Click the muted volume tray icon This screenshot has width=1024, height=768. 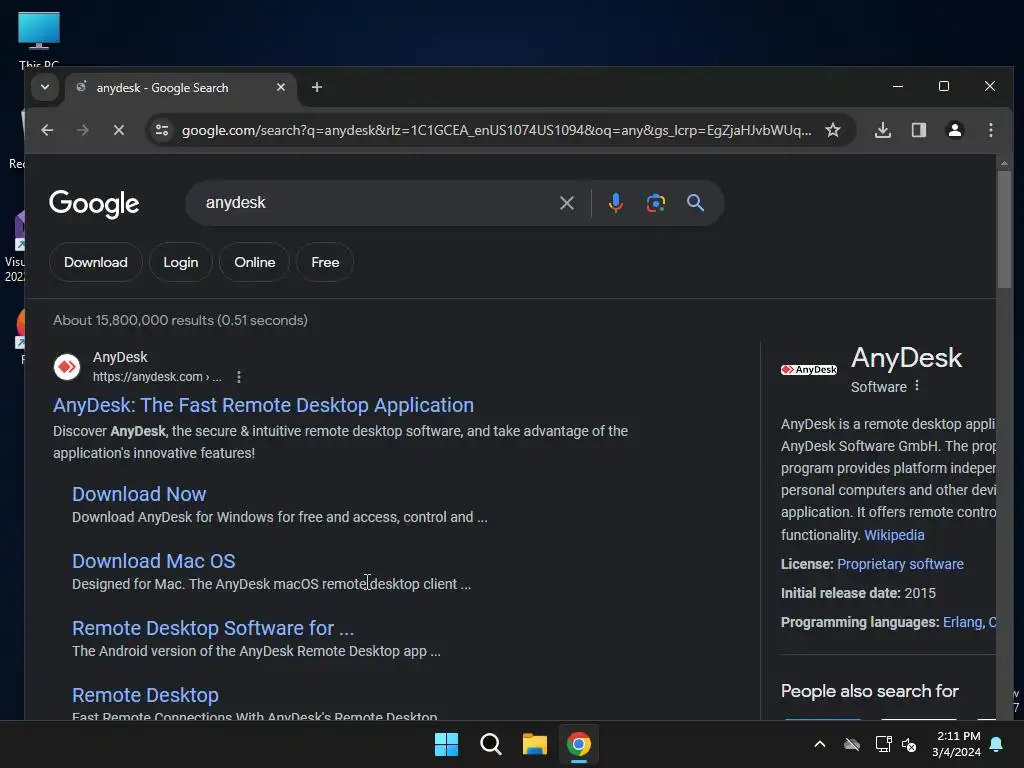[x=909, y=744]
